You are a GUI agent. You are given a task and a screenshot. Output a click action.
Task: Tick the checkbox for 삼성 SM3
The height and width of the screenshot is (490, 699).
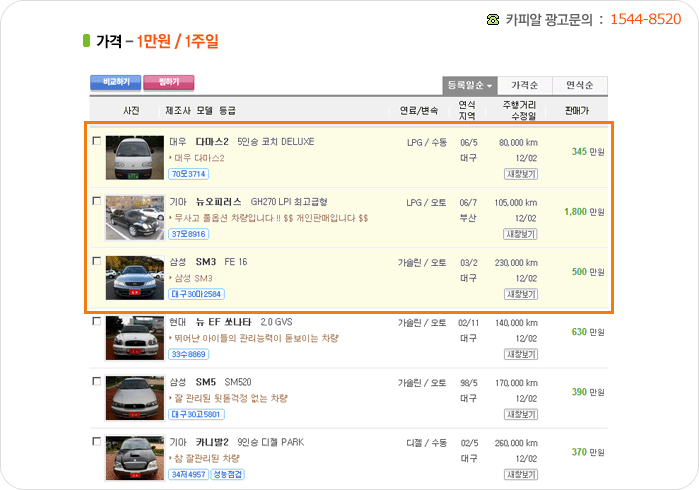(x=96, y=261)
